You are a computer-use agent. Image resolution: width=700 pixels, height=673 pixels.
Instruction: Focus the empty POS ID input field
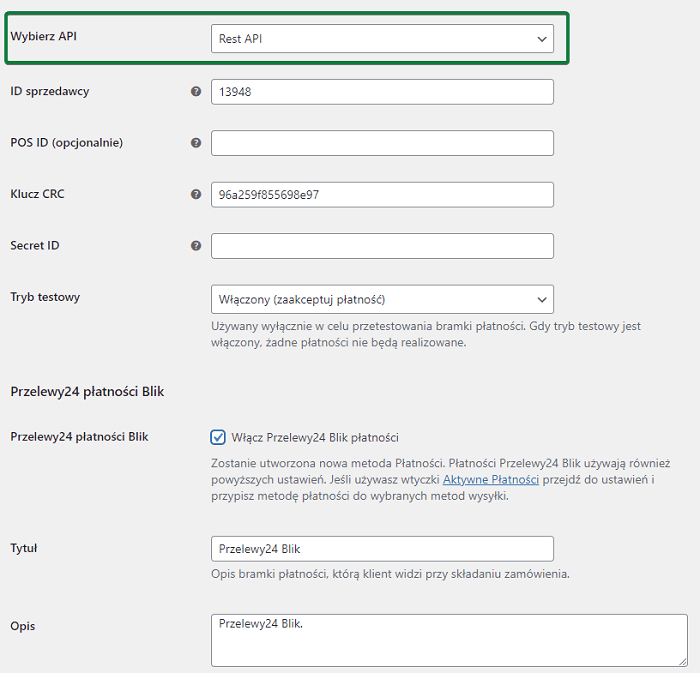[x=382, y=143]
